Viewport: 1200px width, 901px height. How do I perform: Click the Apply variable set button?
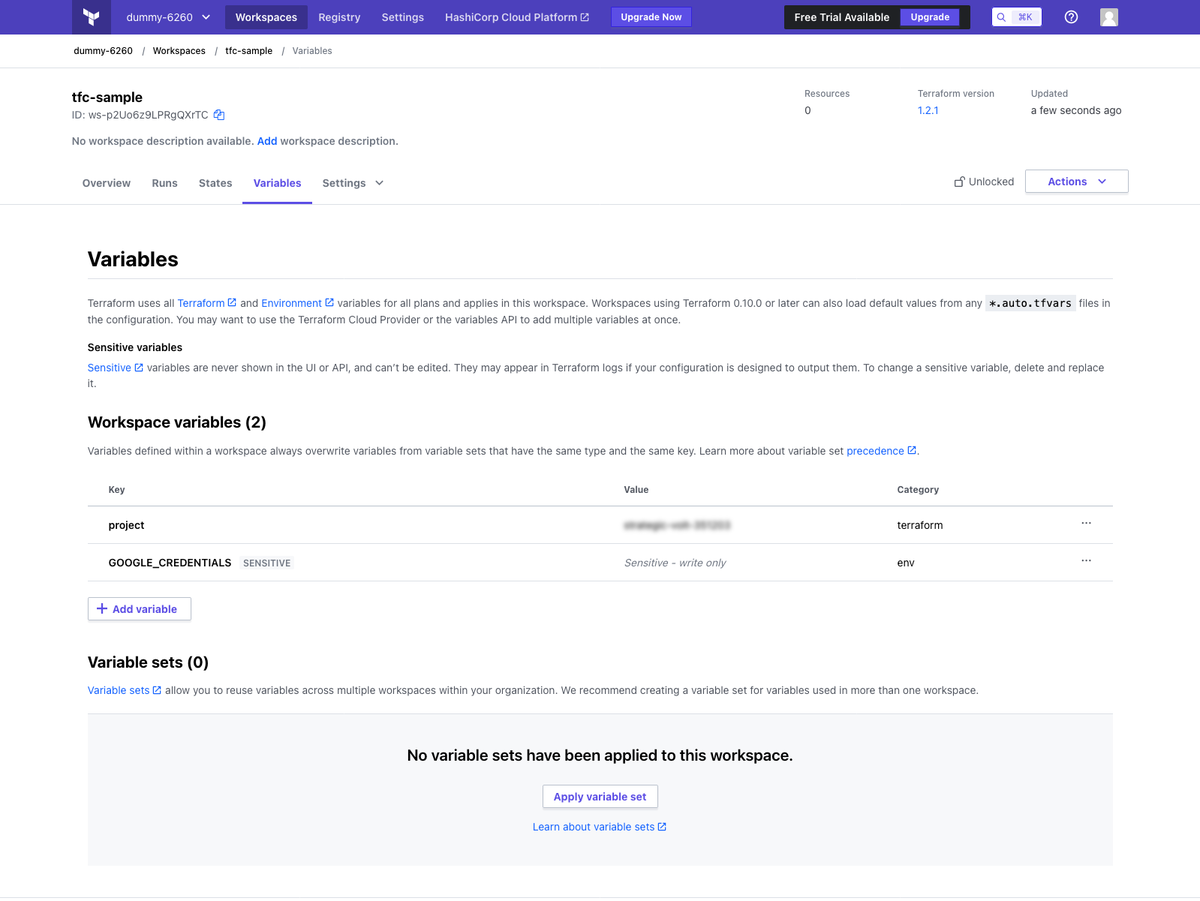click(x=600, y=797)
